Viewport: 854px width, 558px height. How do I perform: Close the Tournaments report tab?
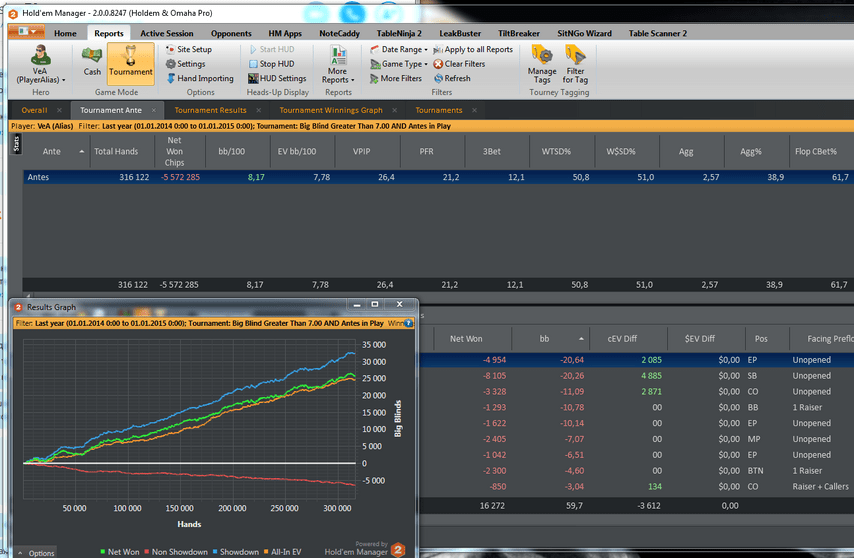pyautogui.click(x=474, y=110)
